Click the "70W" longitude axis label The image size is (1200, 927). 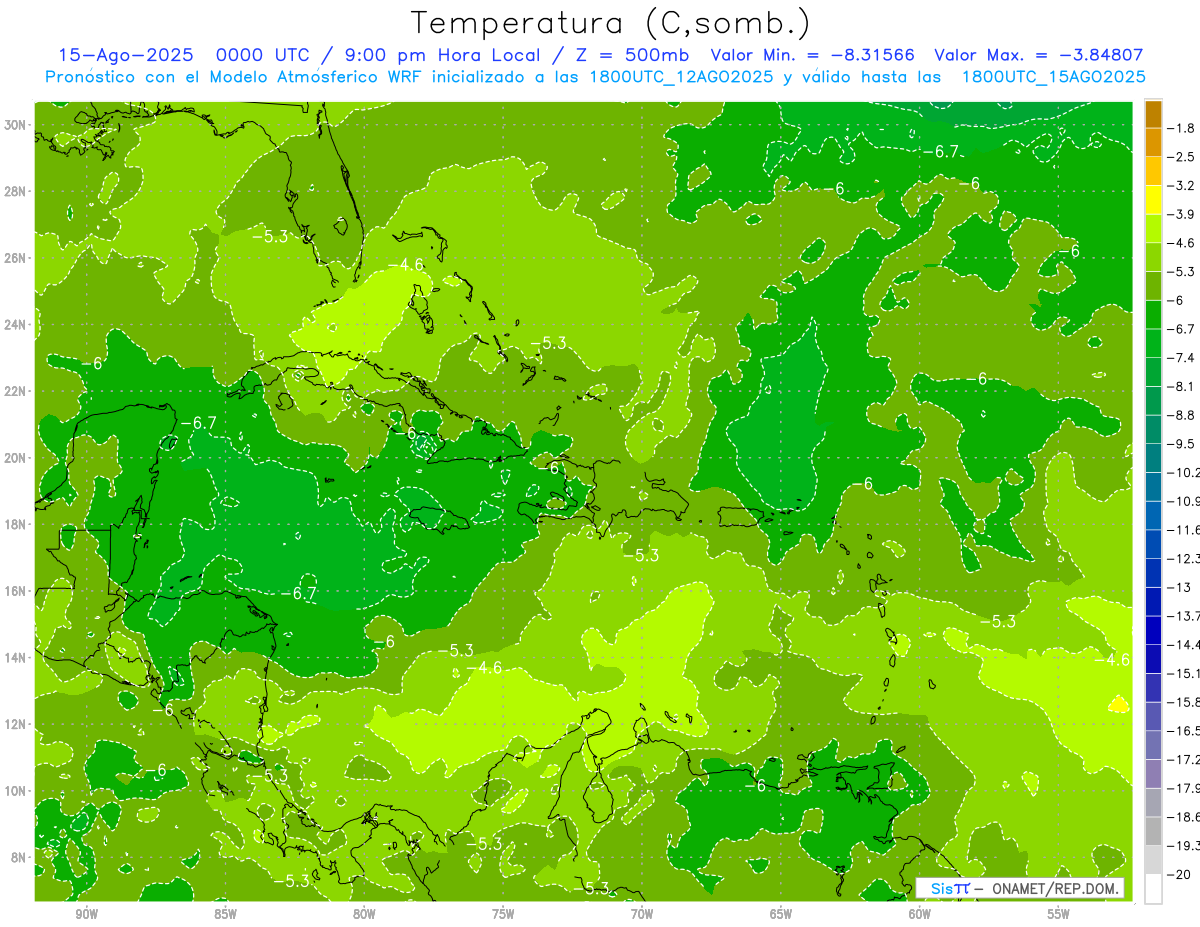pyautogui.click(x=642, y=914)
